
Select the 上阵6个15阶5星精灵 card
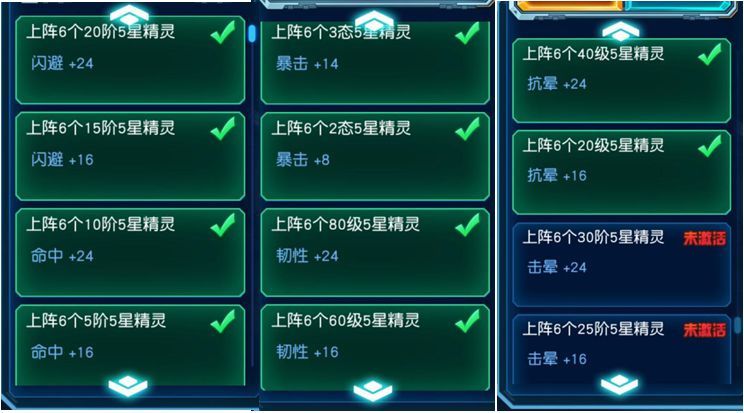[x=130, y=156]
